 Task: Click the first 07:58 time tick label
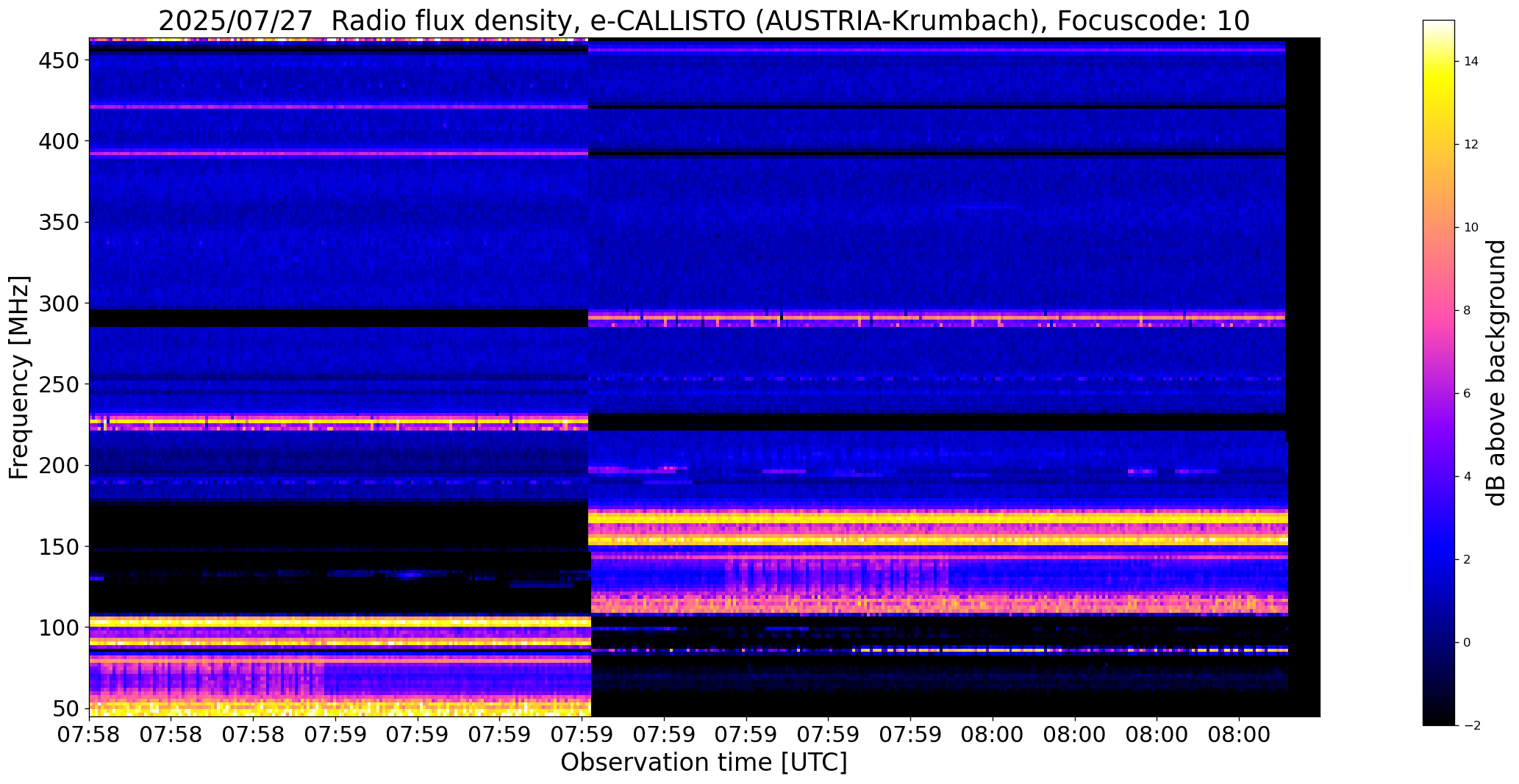(x=90, y=736)
